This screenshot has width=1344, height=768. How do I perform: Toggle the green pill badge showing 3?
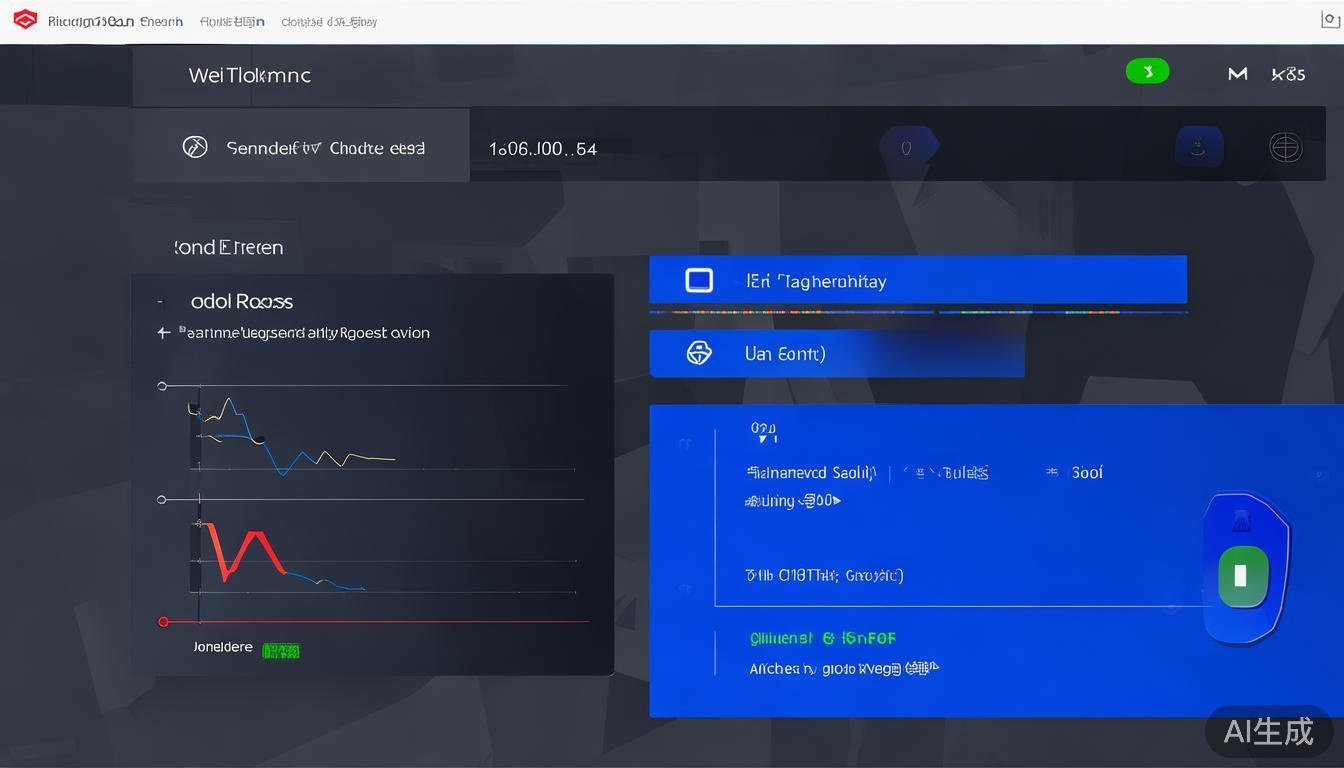click(x=1147, y=72)
